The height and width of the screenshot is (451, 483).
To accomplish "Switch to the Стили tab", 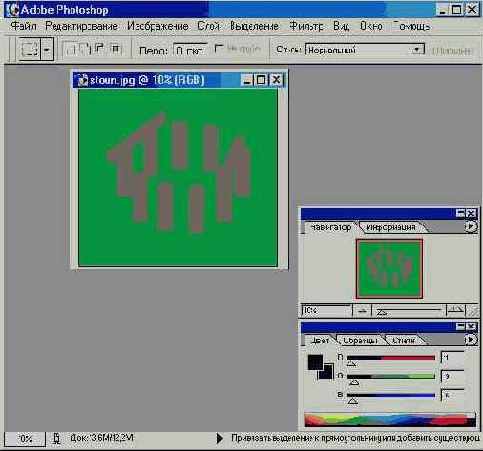I will (x=404, y=340).
